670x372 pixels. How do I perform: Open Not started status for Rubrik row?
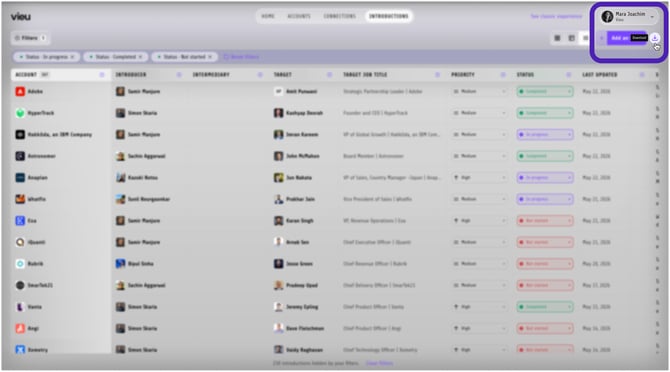pyautogui.click(x=545, y=264)
